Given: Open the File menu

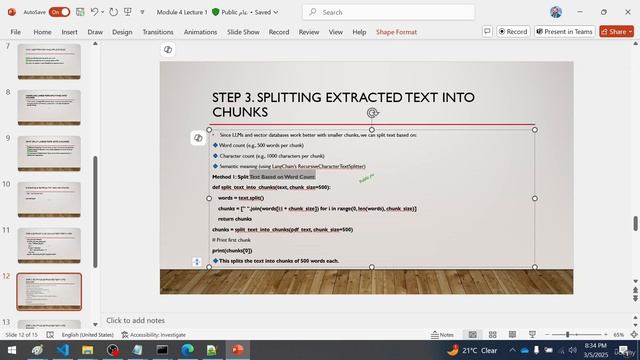Looking at the screenshot, I should pyautogui.click(x=16, y=32).
